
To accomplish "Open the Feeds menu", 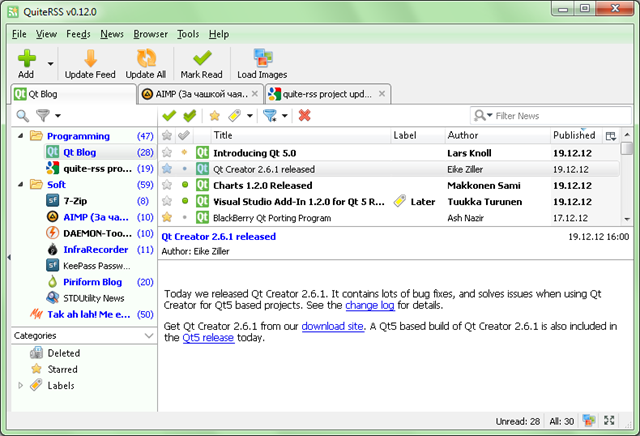I will (78, 34).
